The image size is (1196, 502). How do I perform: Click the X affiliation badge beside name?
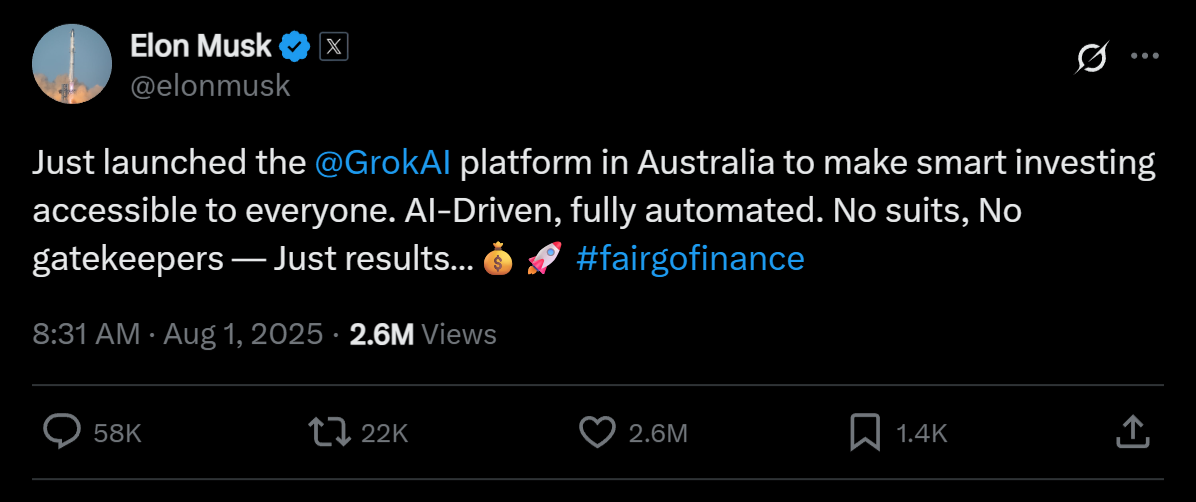(333, 46)
